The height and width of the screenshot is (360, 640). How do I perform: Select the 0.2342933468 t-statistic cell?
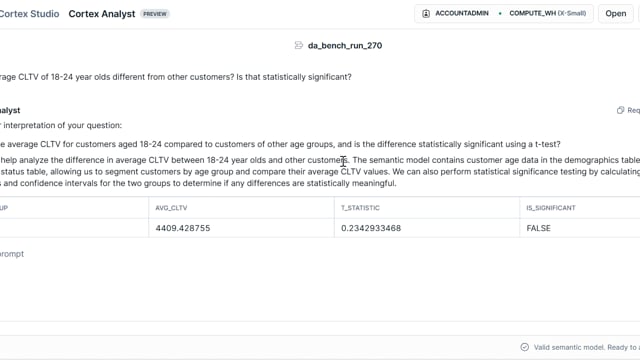tap(371, 228)
